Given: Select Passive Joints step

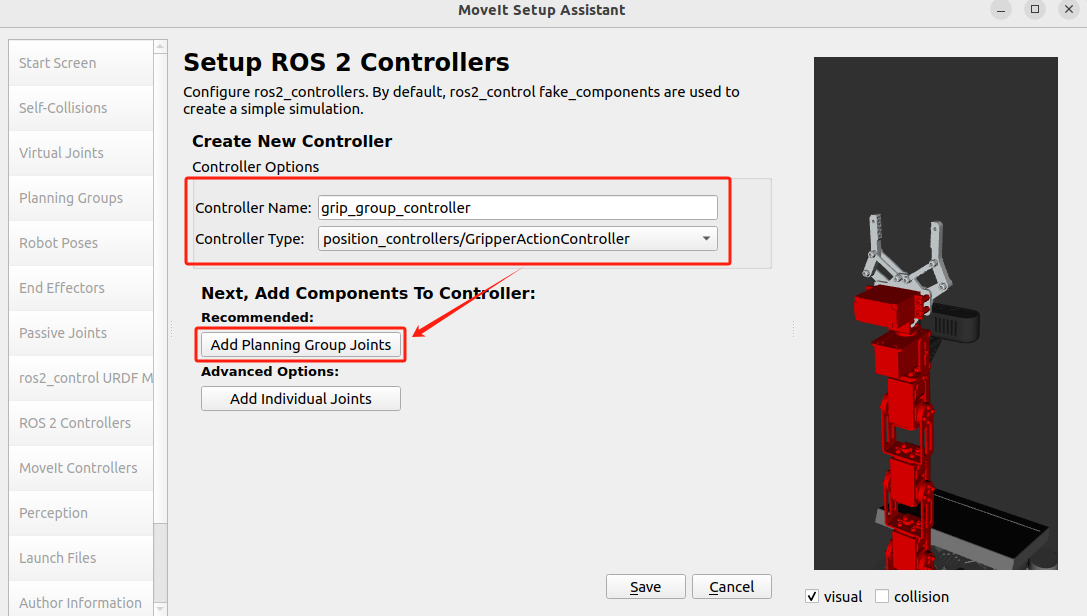Looking at the screenshot, I should pyautogui.click(x=81, y=333).
